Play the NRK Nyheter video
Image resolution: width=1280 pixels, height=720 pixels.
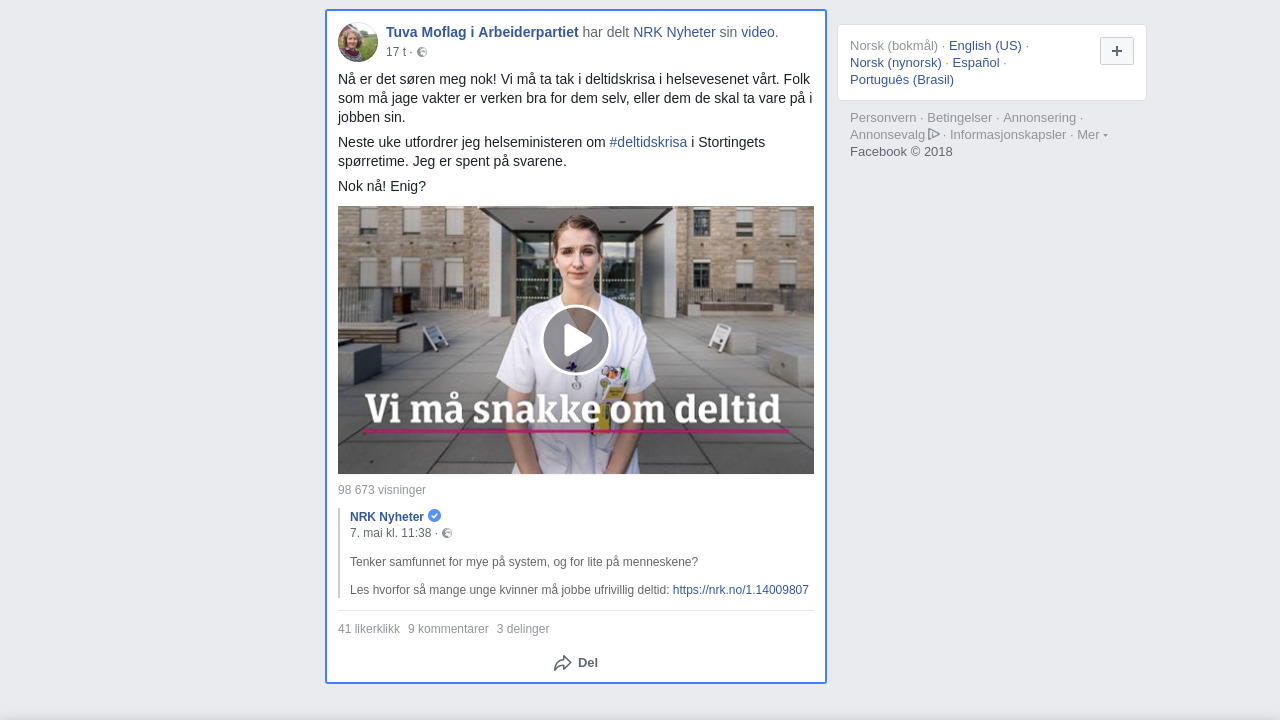click(576, 340)
